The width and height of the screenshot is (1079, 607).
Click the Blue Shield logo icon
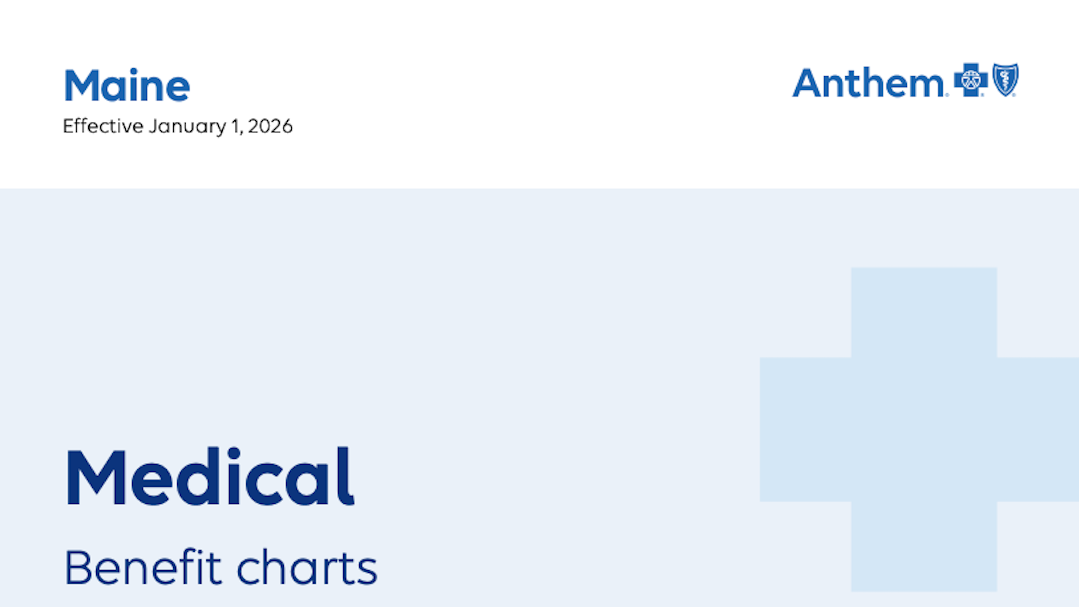1004,81
